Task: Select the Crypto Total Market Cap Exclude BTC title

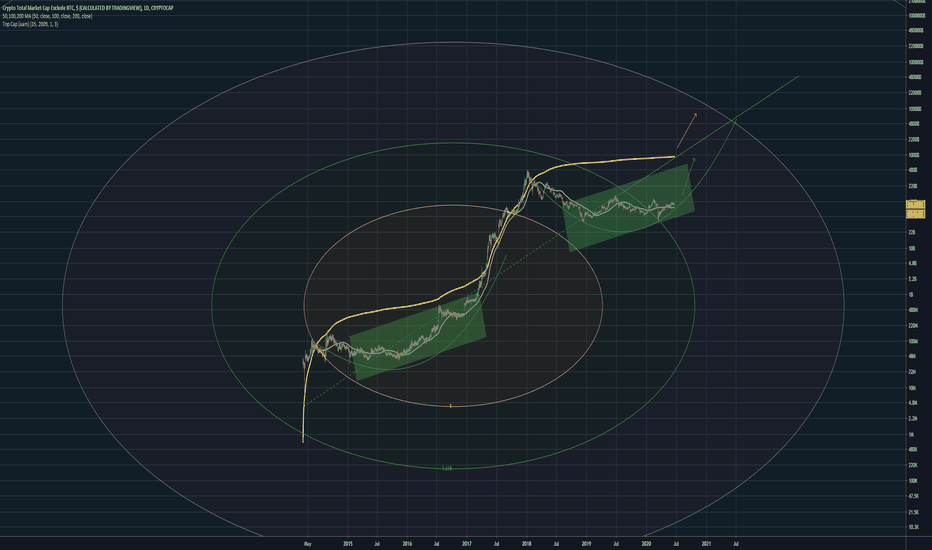Action: (x=87, y=8)
